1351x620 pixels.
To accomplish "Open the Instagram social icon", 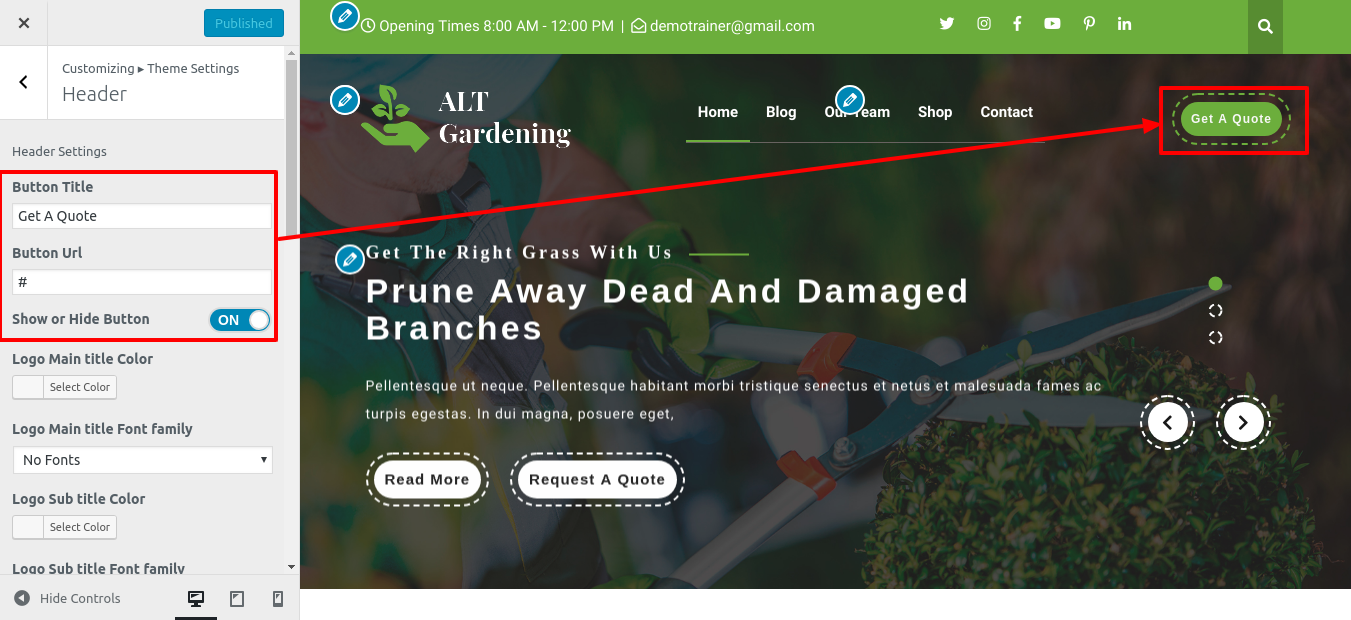I will point(984,24).
